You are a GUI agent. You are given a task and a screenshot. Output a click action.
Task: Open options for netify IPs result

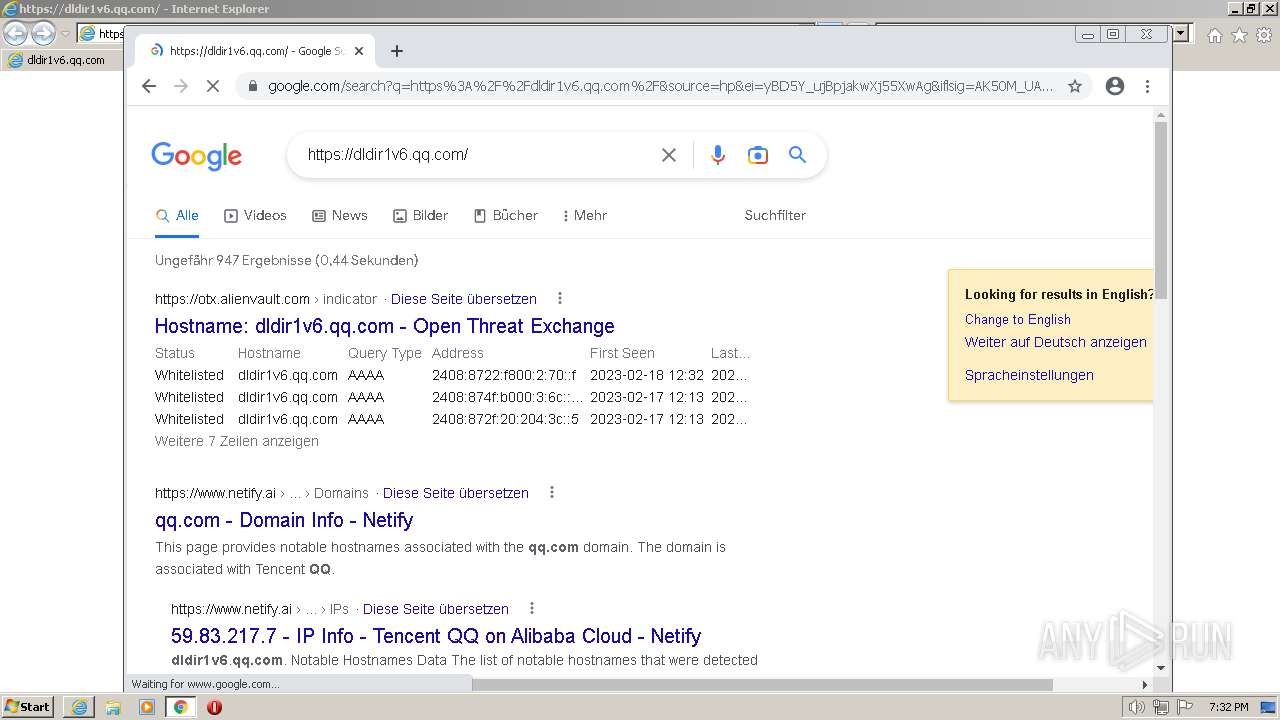click(x=532, y=608)
